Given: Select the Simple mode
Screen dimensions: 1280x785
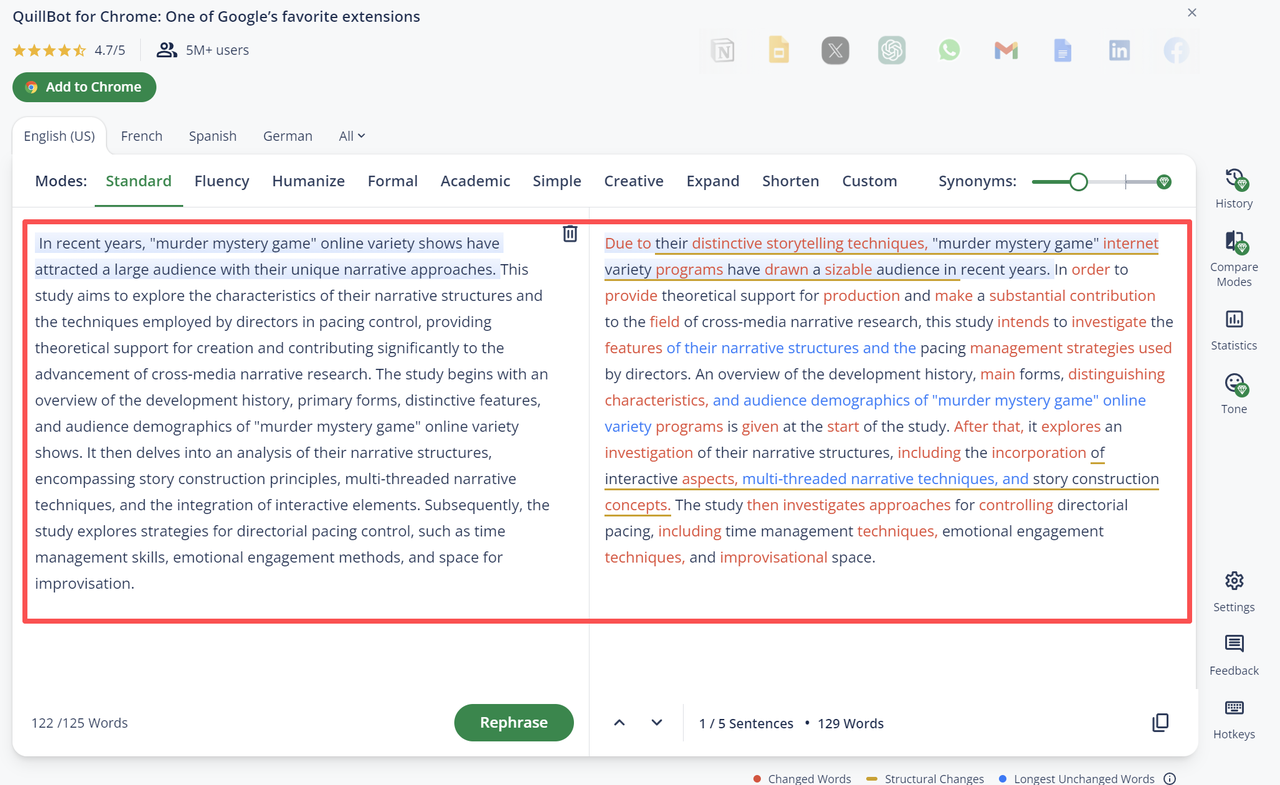Looking at the screenshot, I should click(x=556, y=181).
